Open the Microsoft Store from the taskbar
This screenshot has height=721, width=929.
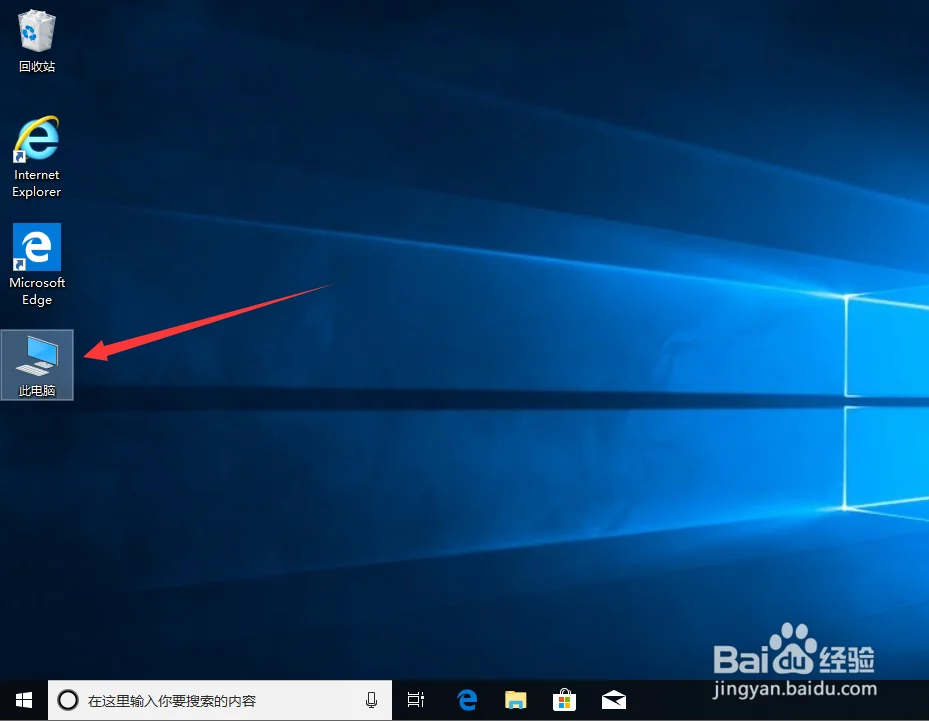point(564,700)
